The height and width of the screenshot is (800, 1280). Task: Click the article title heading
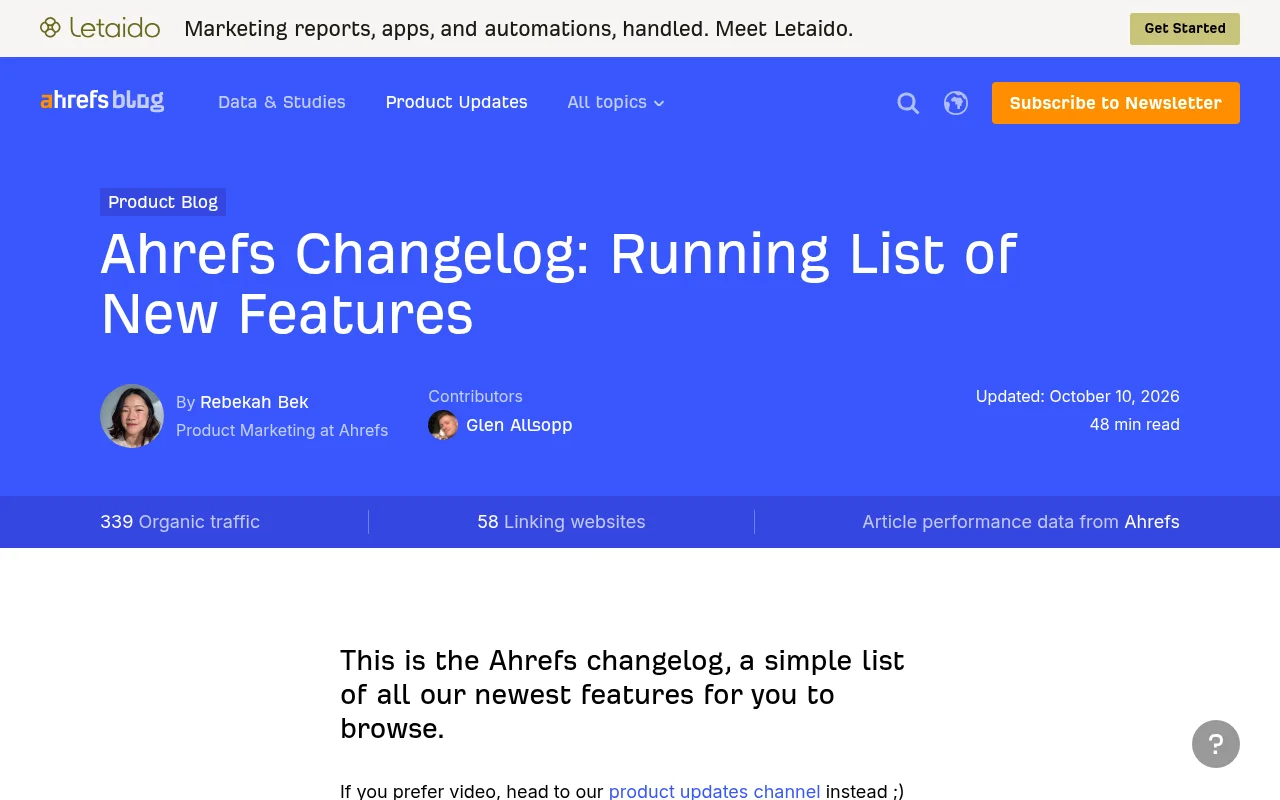point(559,283)
